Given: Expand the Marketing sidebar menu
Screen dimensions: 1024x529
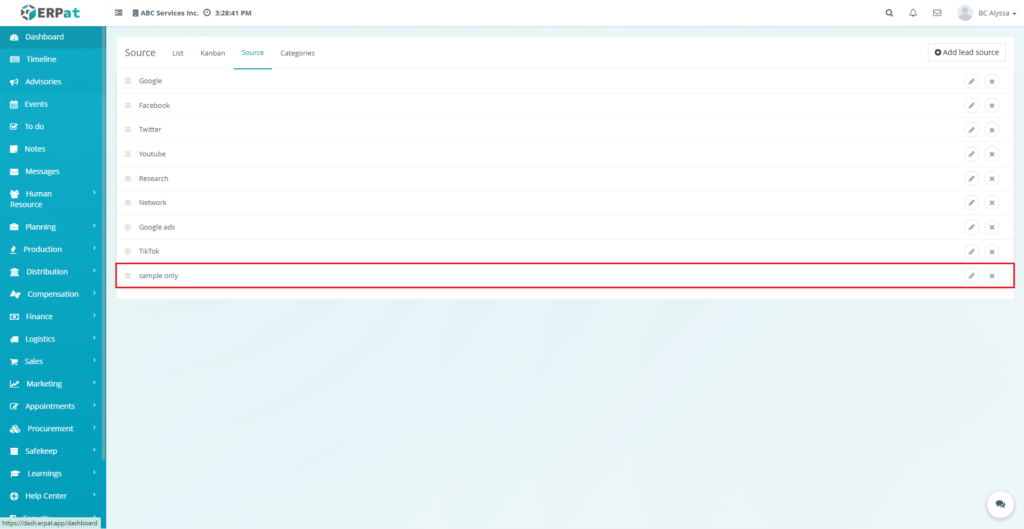Looking at the screenshot, I should [x=53, y=383].
